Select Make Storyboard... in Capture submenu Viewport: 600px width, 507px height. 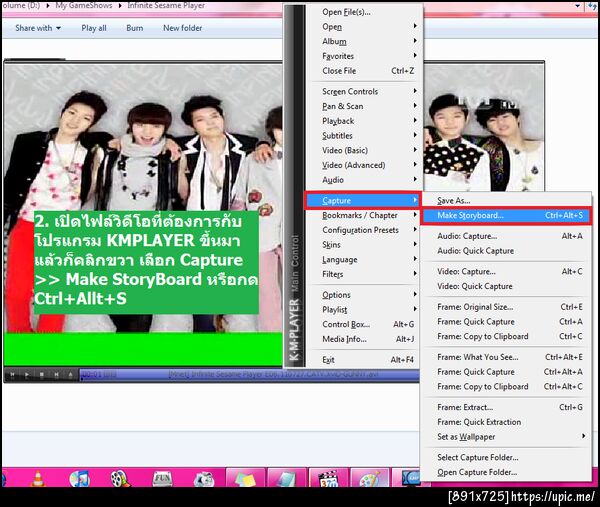pos(506,215)
